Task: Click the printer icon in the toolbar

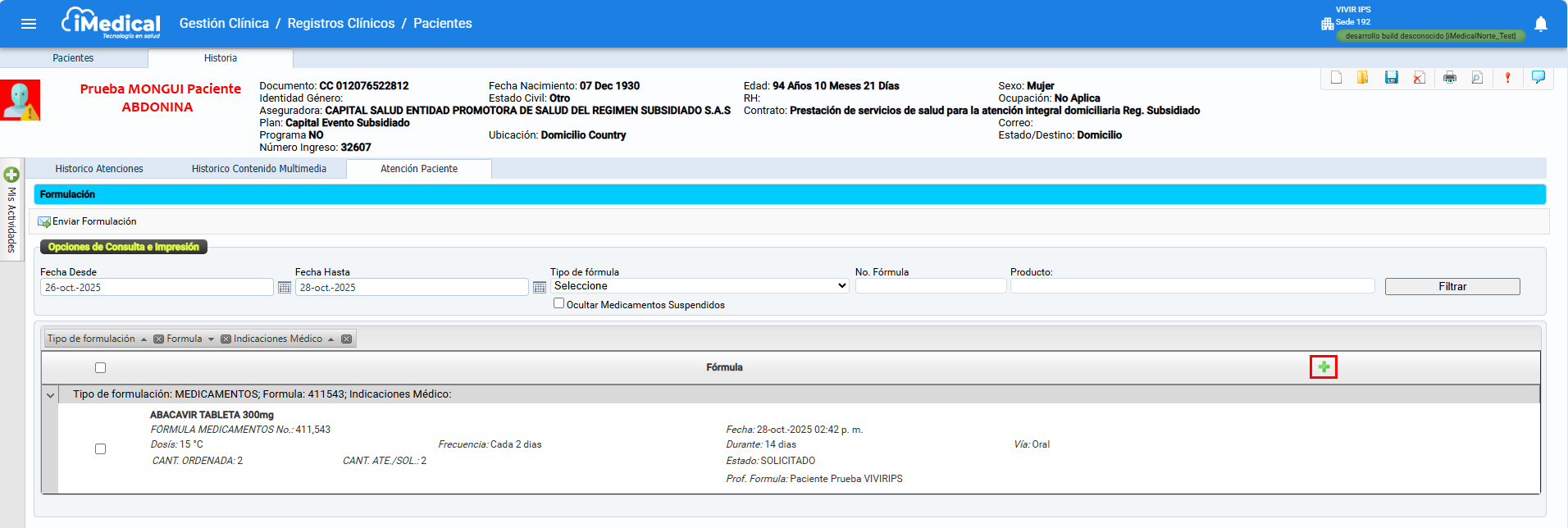Action: tap(1450, 78)
